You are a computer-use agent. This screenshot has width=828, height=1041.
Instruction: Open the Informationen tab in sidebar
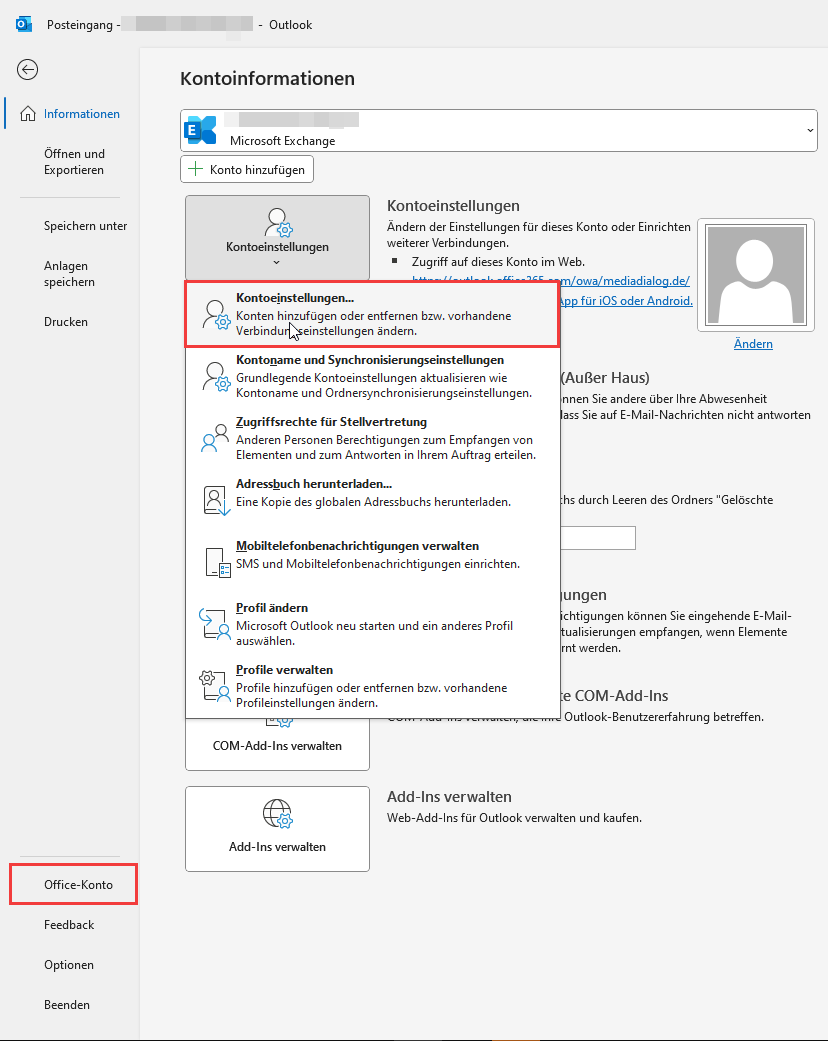72,114
